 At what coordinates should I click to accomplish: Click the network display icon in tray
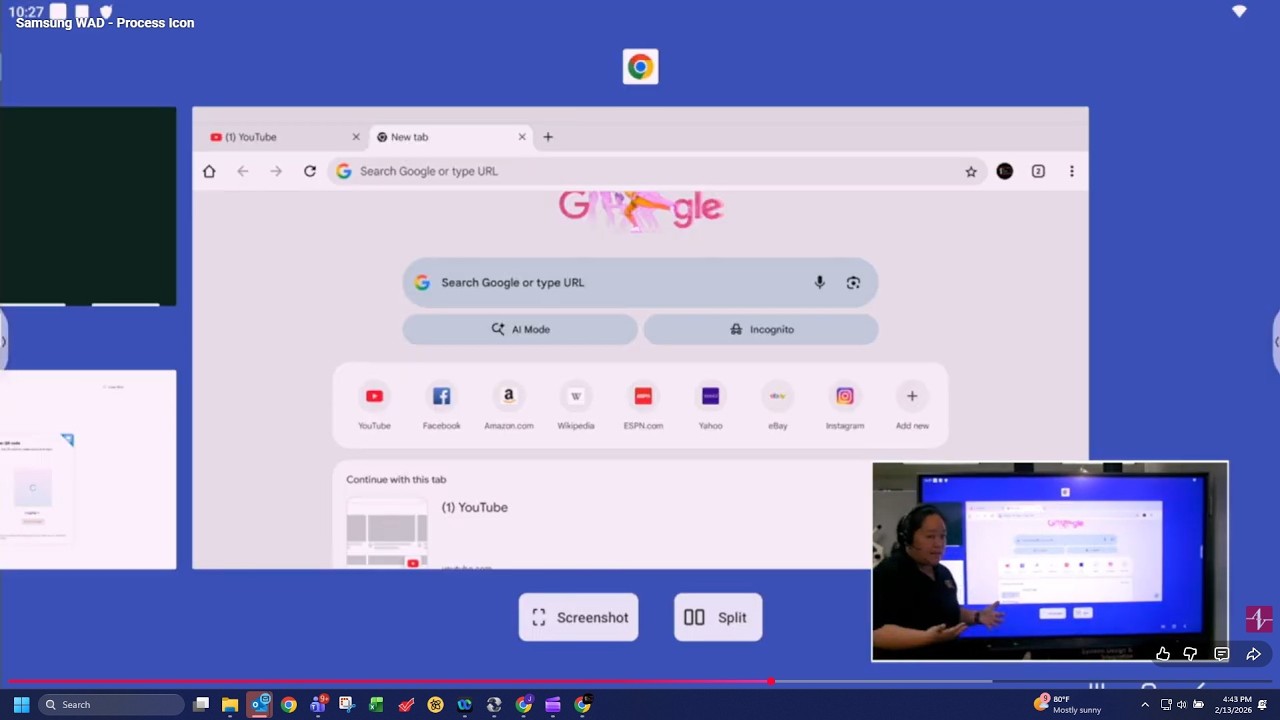tap(1166, 705)
